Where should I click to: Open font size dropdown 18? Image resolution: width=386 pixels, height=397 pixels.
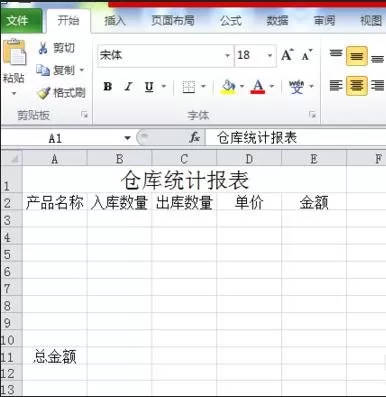(x=270, y=55)
